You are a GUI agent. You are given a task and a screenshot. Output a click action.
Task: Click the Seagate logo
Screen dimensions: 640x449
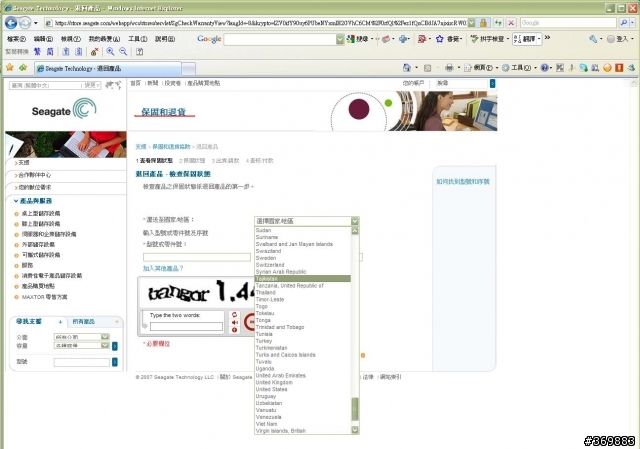tap(64, 109)
